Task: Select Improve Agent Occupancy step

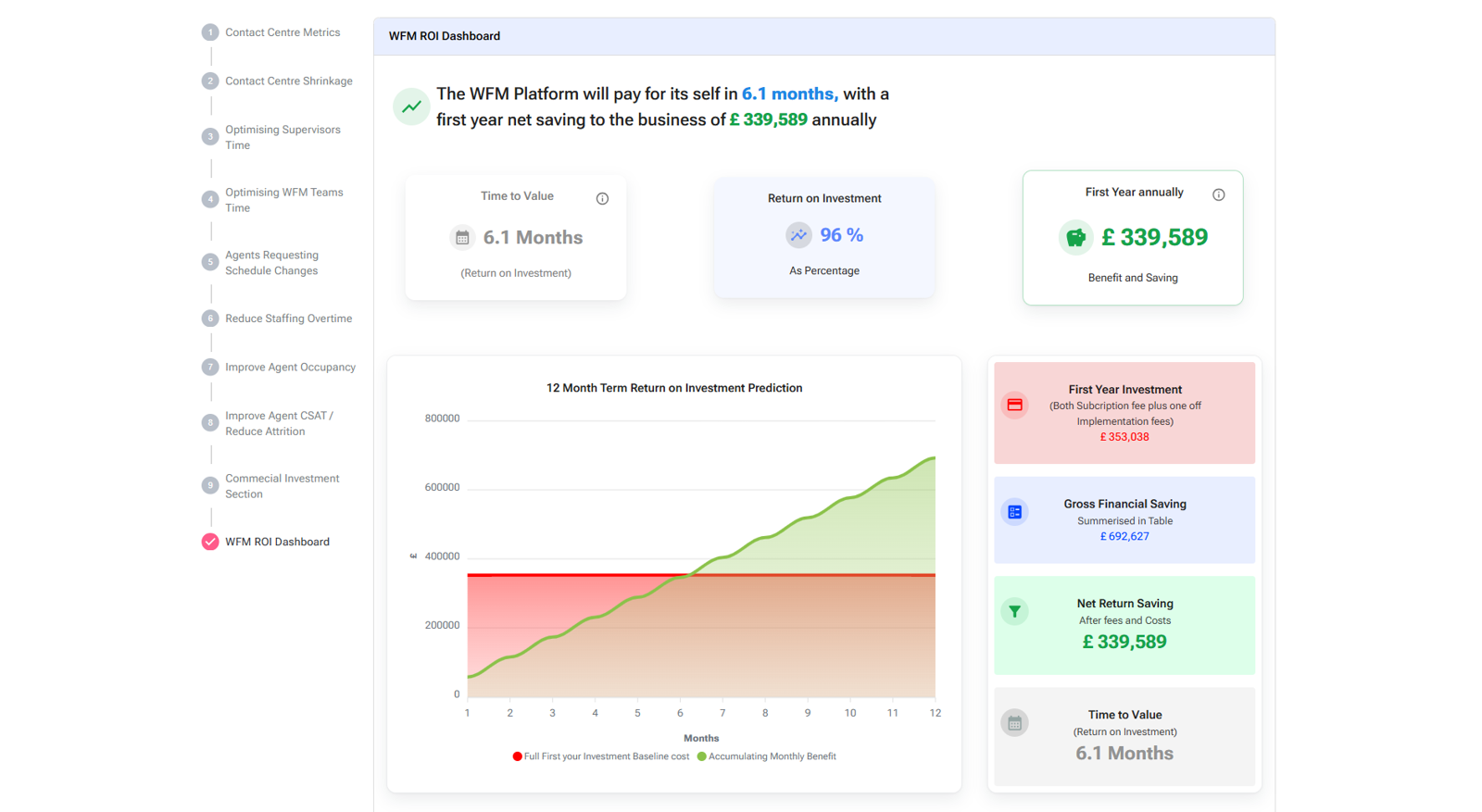Action: point(291,368)
